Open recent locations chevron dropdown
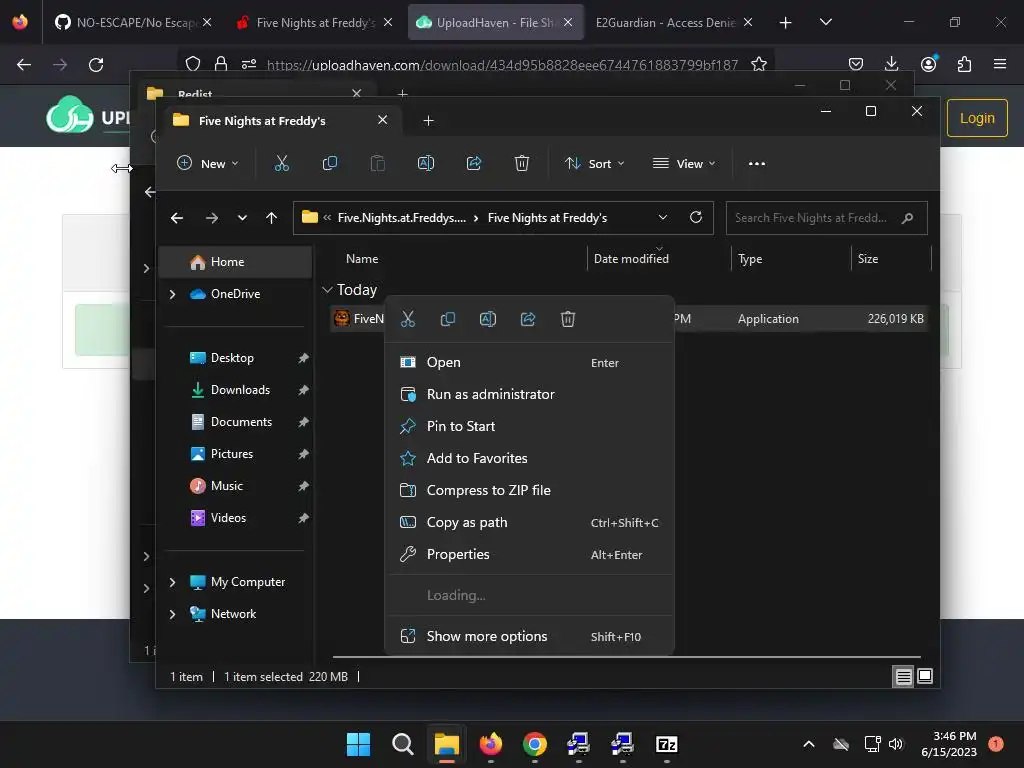This screenshot has height=768, width=1024. (242, 218)
